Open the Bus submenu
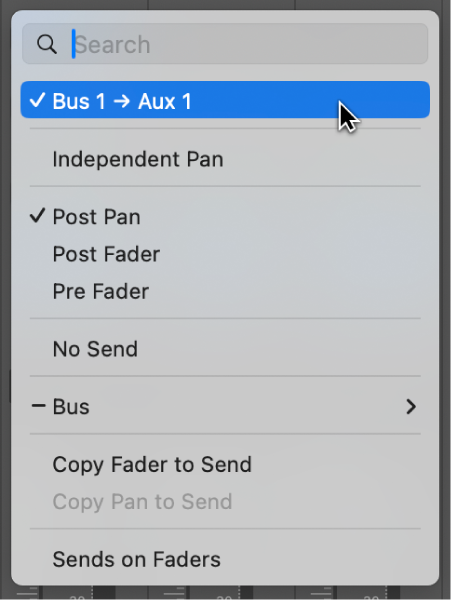Screen dimensions: 452x602 tap(225, 407)
